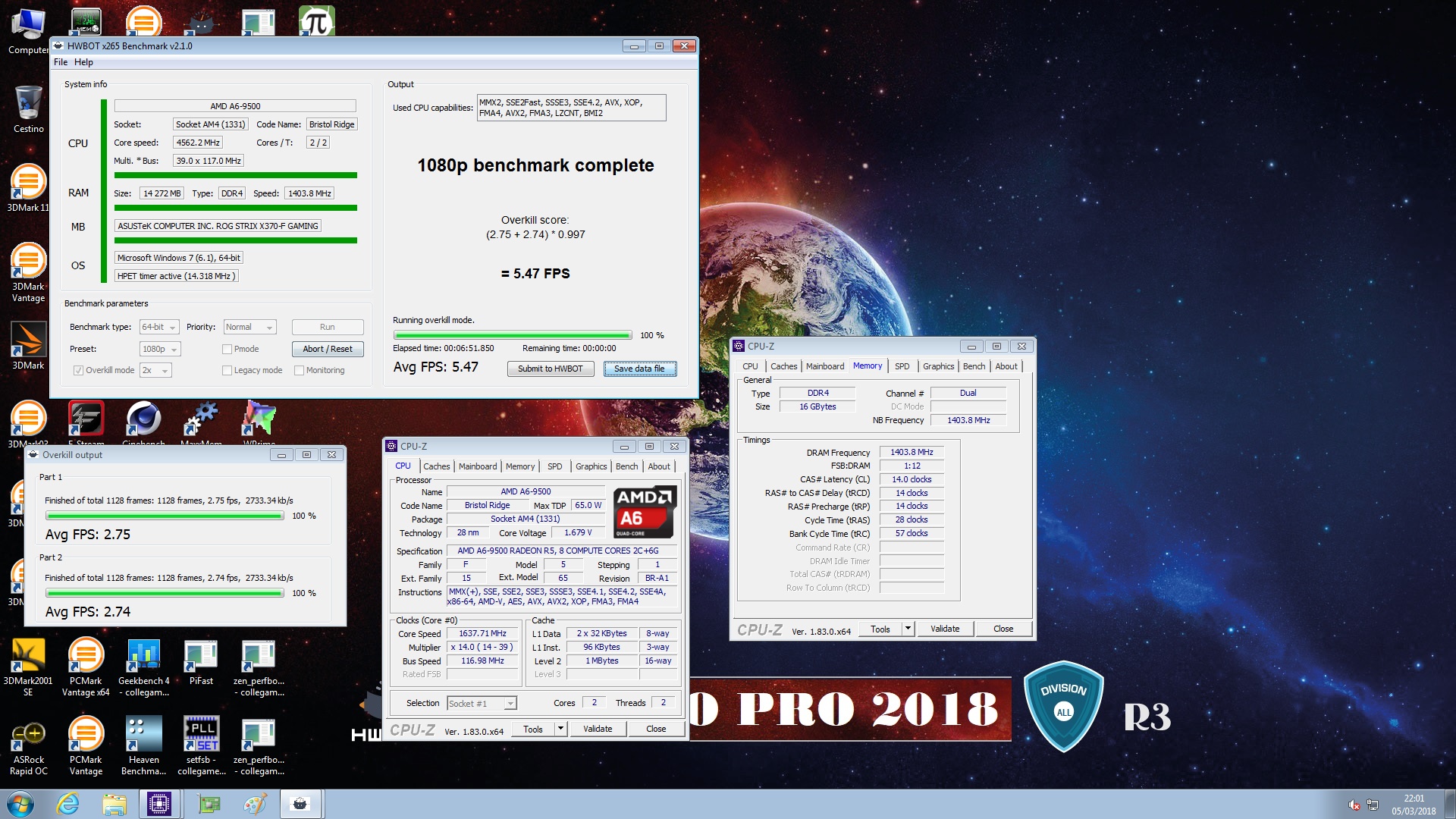The image size is (1456, 819).
Task: Switch to Mainboard tab in CPU-Z CPU window
Action: 478,466
